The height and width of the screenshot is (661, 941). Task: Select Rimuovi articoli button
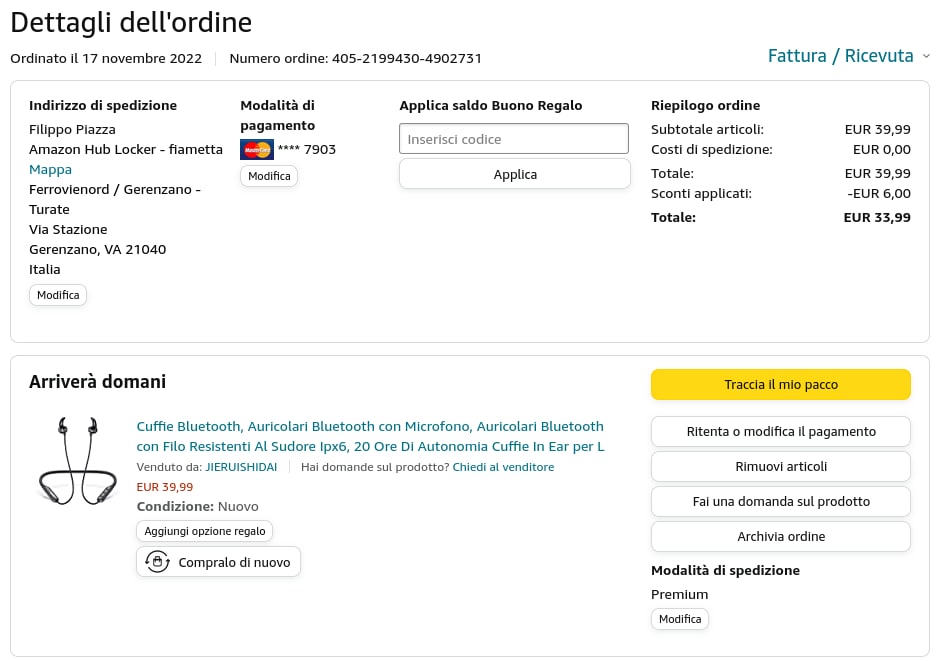780,467
